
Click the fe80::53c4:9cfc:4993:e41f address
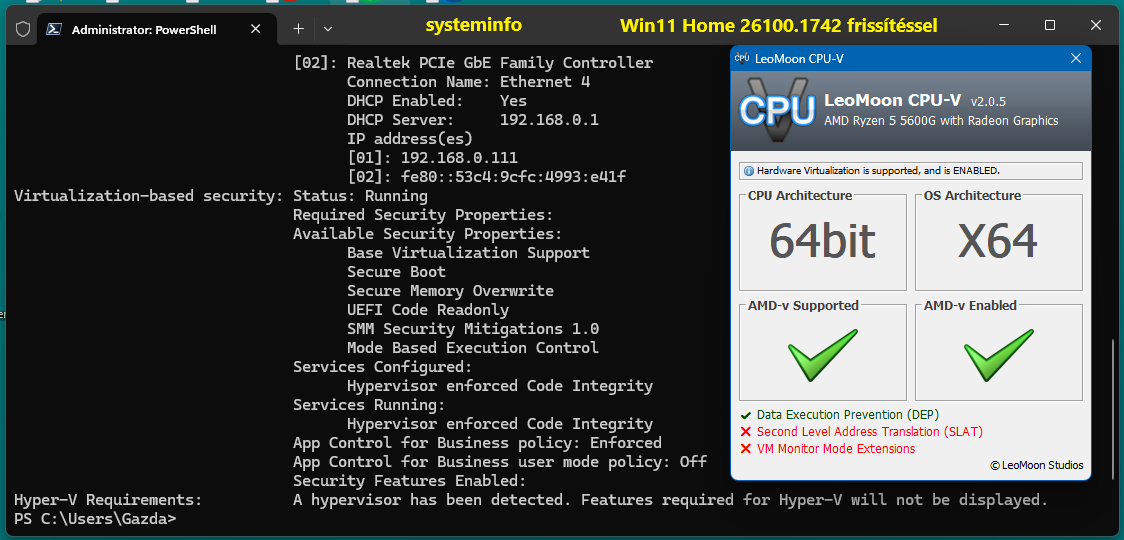point(513,176)
